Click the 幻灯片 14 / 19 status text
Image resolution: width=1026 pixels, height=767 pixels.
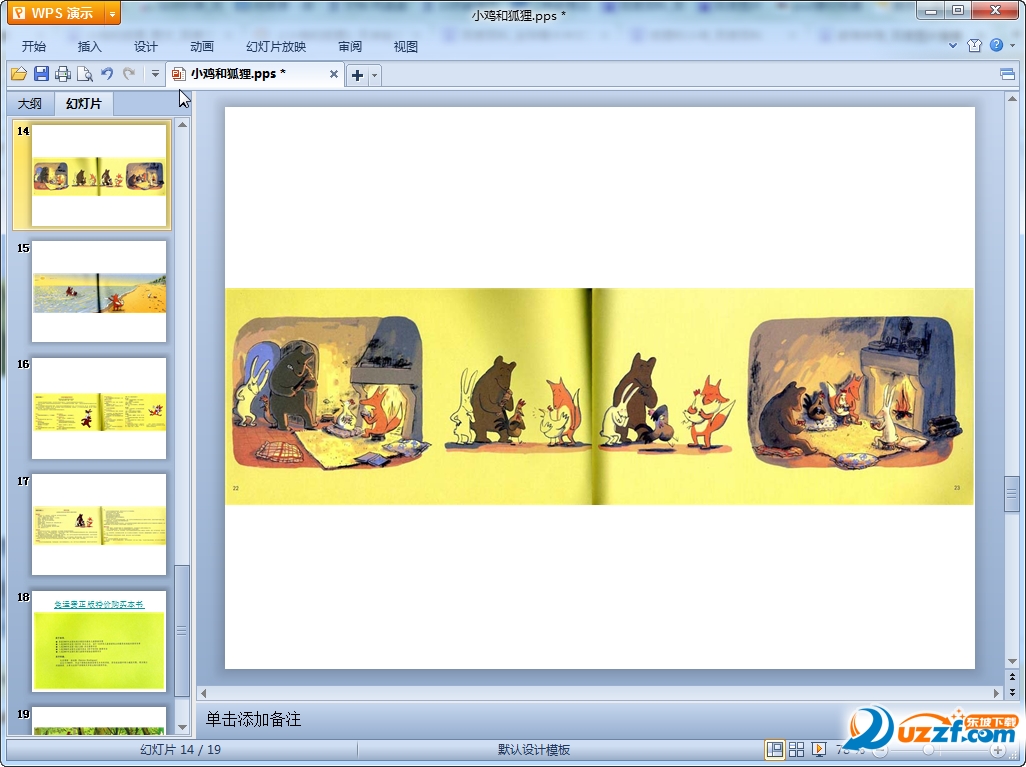[181, 749]
